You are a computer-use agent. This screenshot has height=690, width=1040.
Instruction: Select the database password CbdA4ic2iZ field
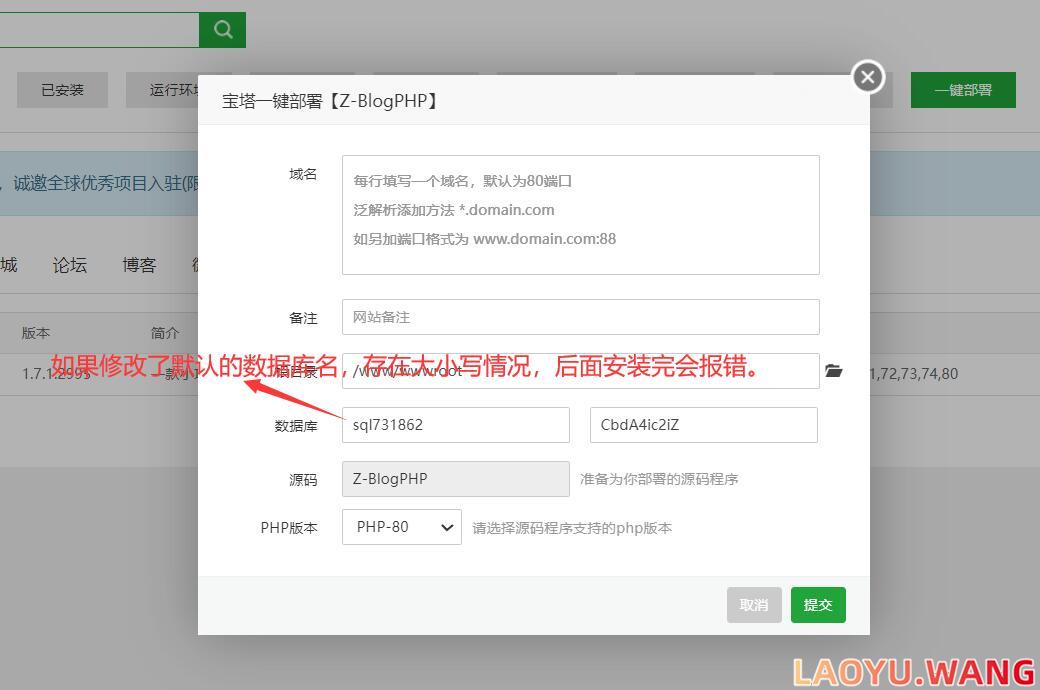tap(703, 424)
